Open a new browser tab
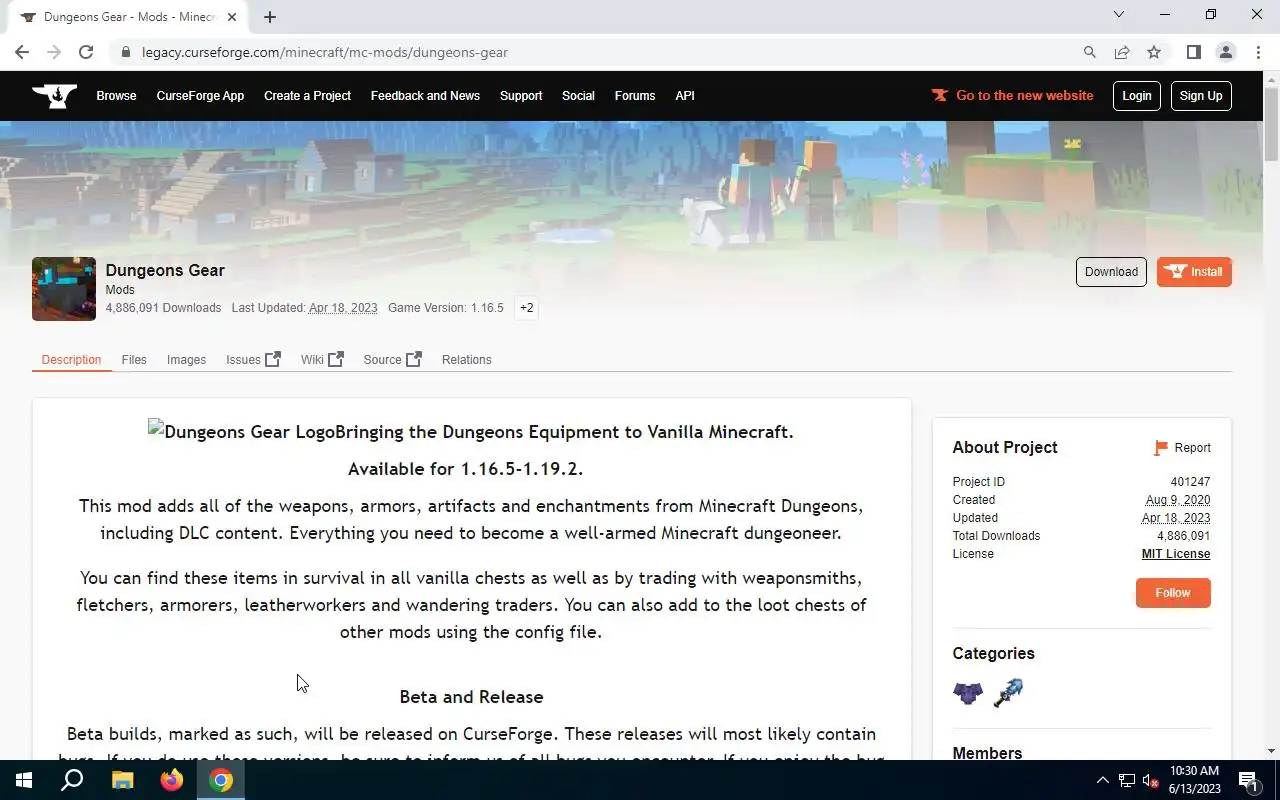1280x800 pixels. [270, 17]
